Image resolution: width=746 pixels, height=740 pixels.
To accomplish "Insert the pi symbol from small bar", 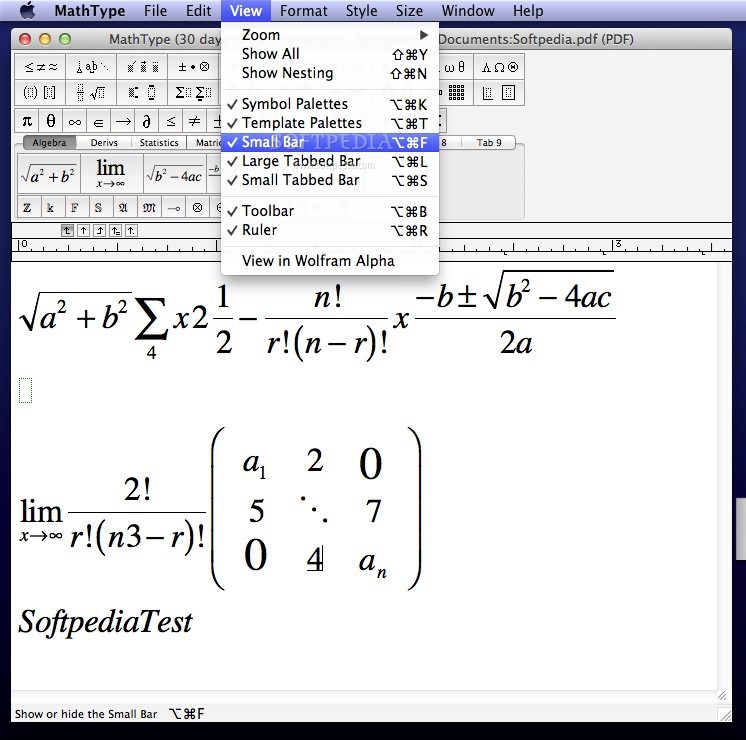I will point(27,121).
